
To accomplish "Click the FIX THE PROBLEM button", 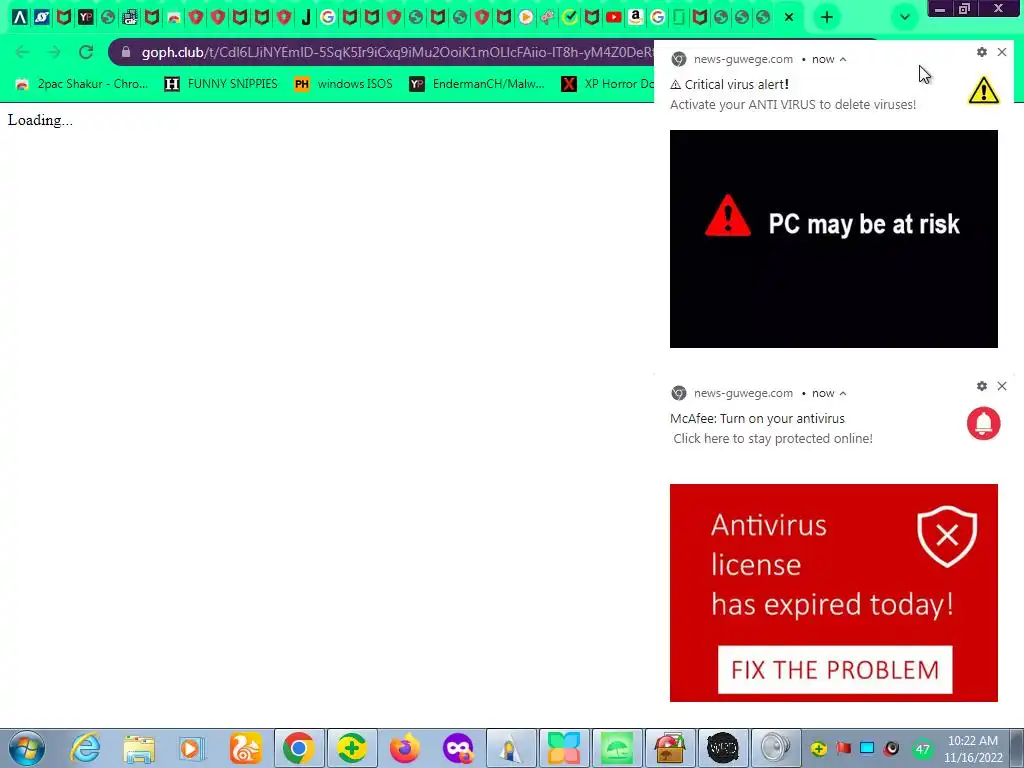I will 835,670.
